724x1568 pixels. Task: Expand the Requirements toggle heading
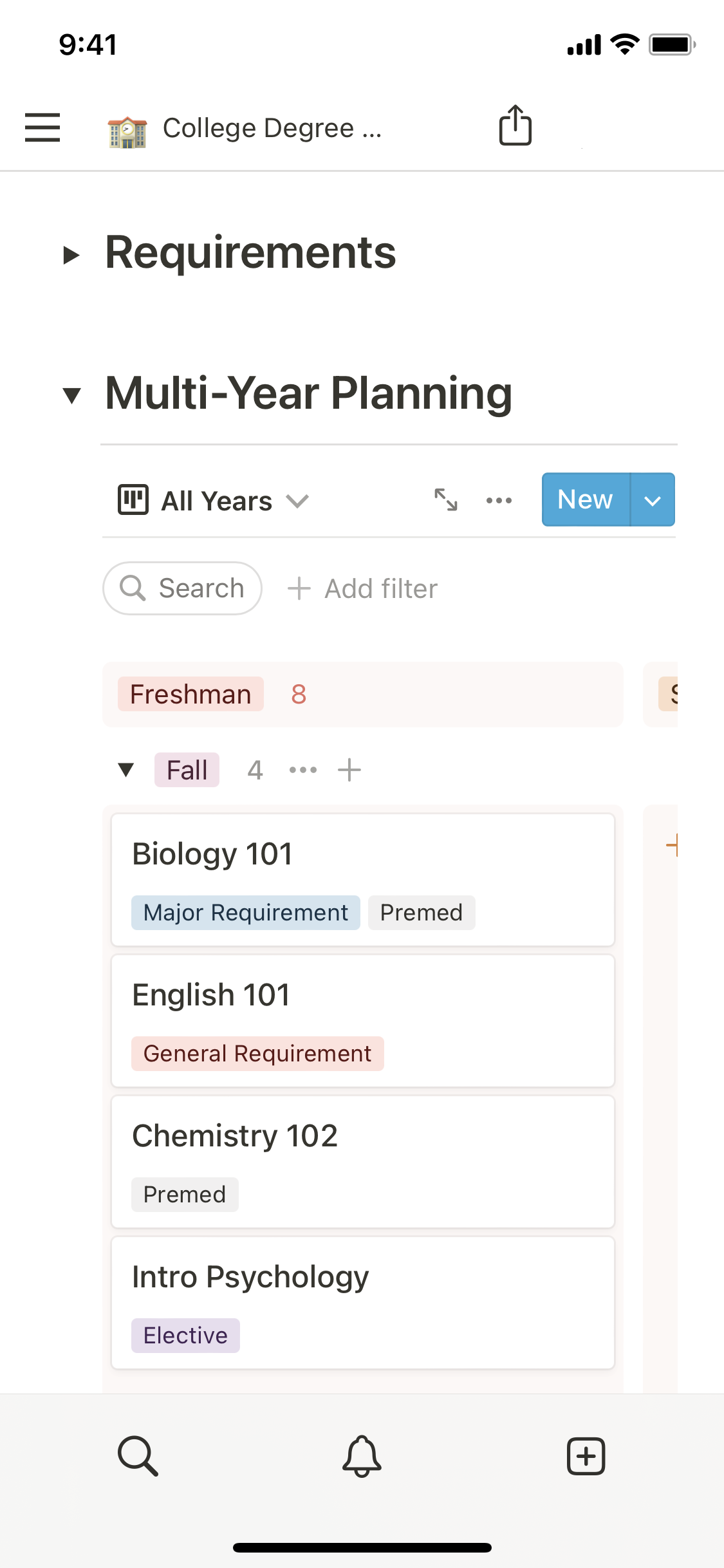point(71,255)
